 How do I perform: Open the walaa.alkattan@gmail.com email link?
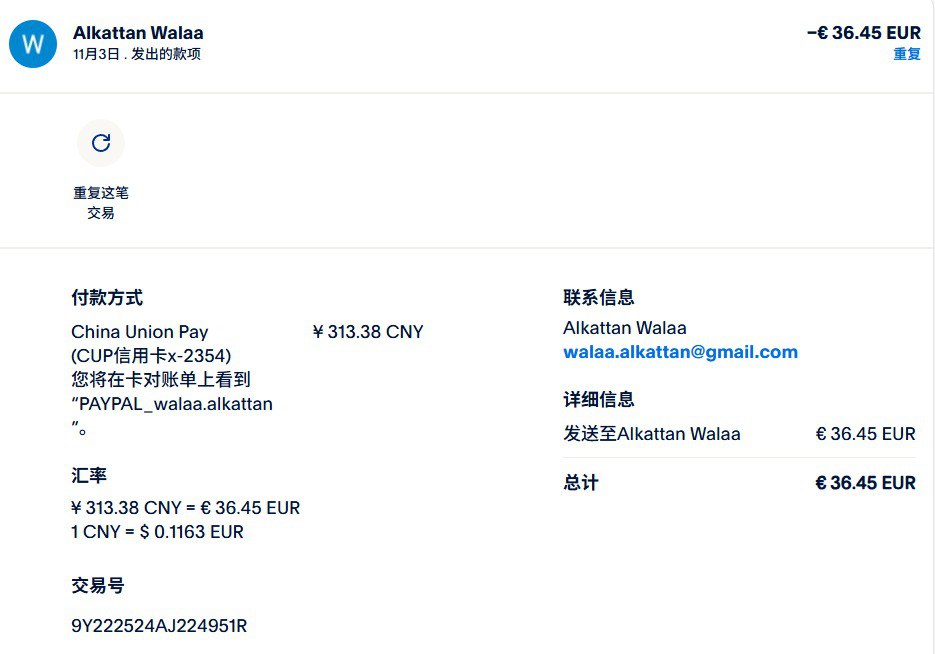[680, 352]
